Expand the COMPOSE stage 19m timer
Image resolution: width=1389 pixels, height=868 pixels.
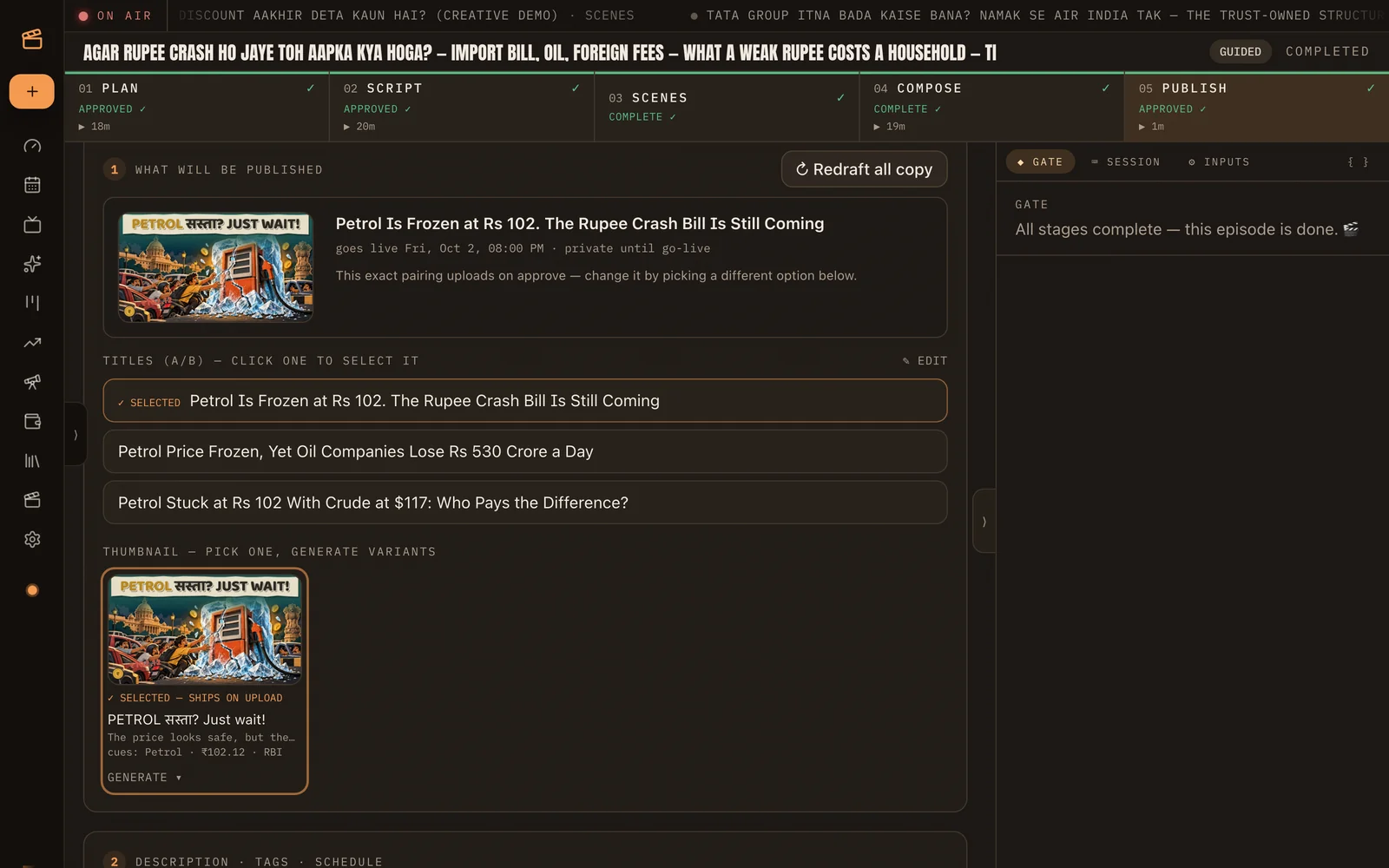890,127
